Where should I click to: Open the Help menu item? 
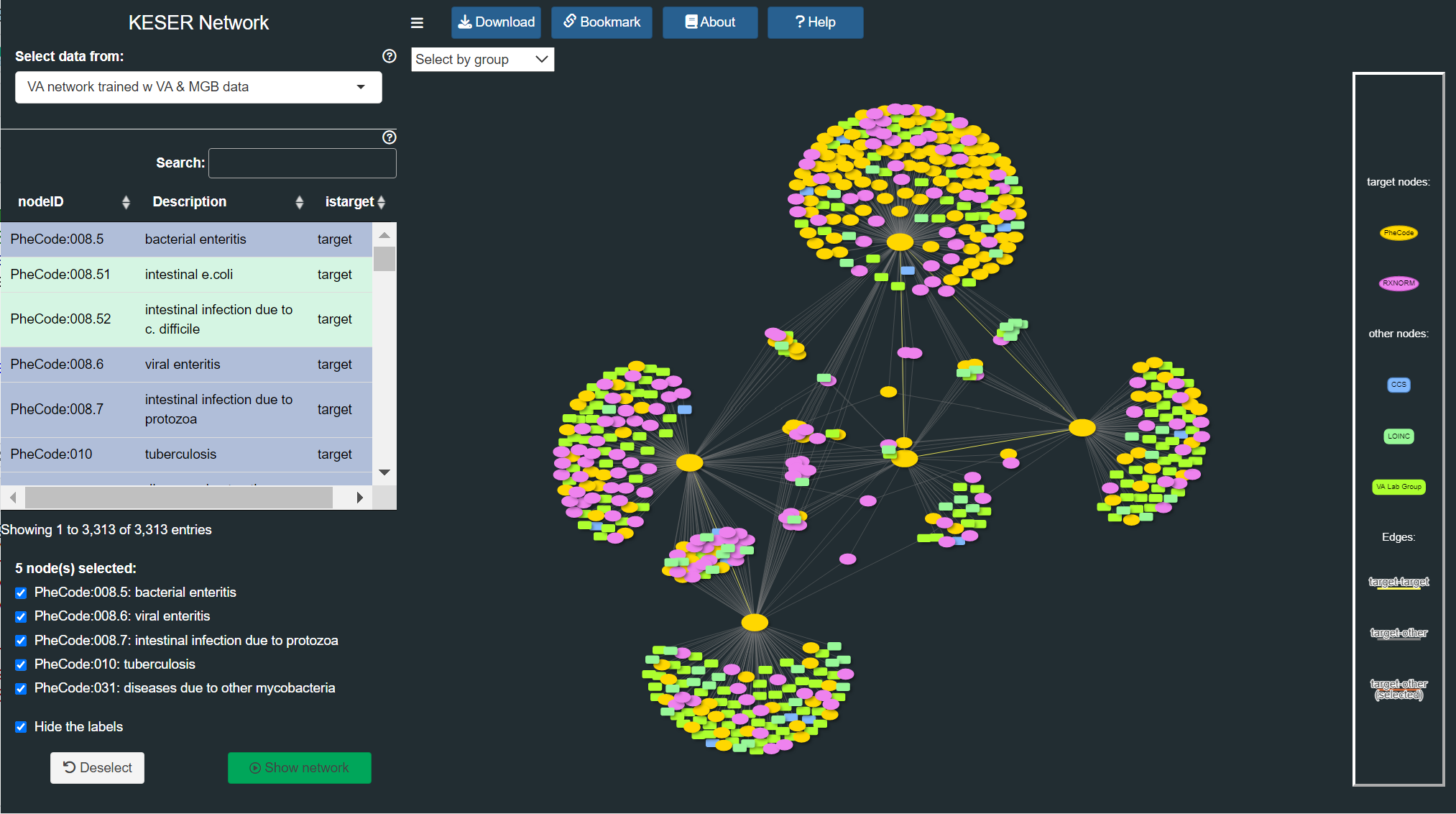pyautogui.click(x=815, y=22)
